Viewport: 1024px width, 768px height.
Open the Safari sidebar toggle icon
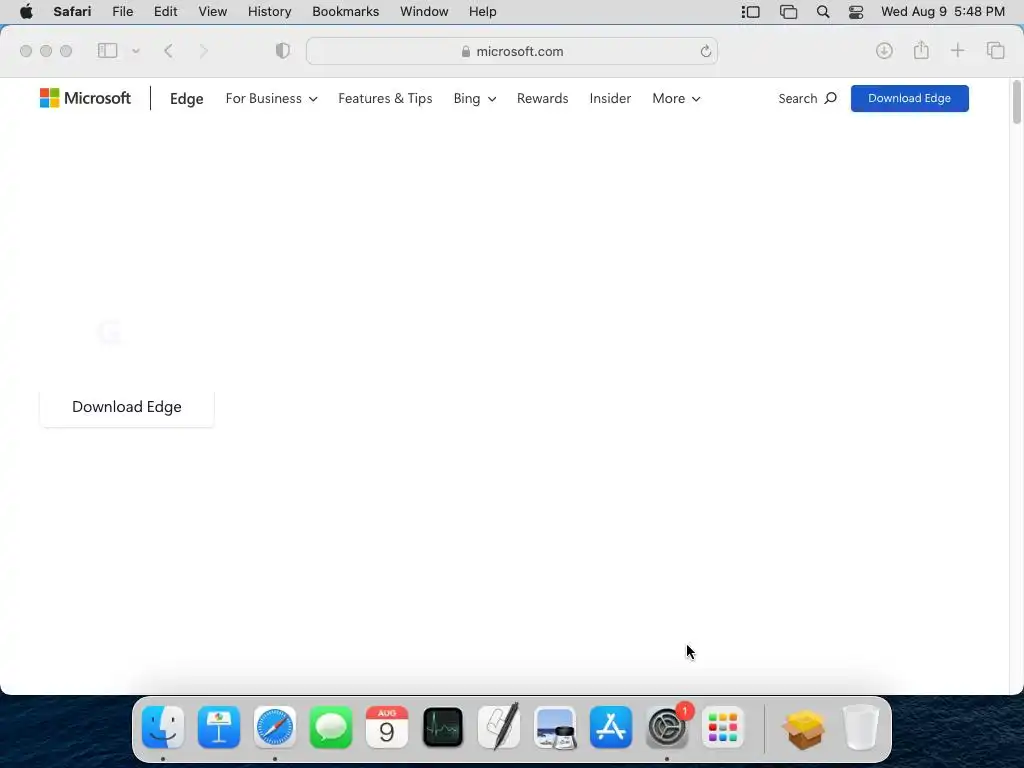107,51
